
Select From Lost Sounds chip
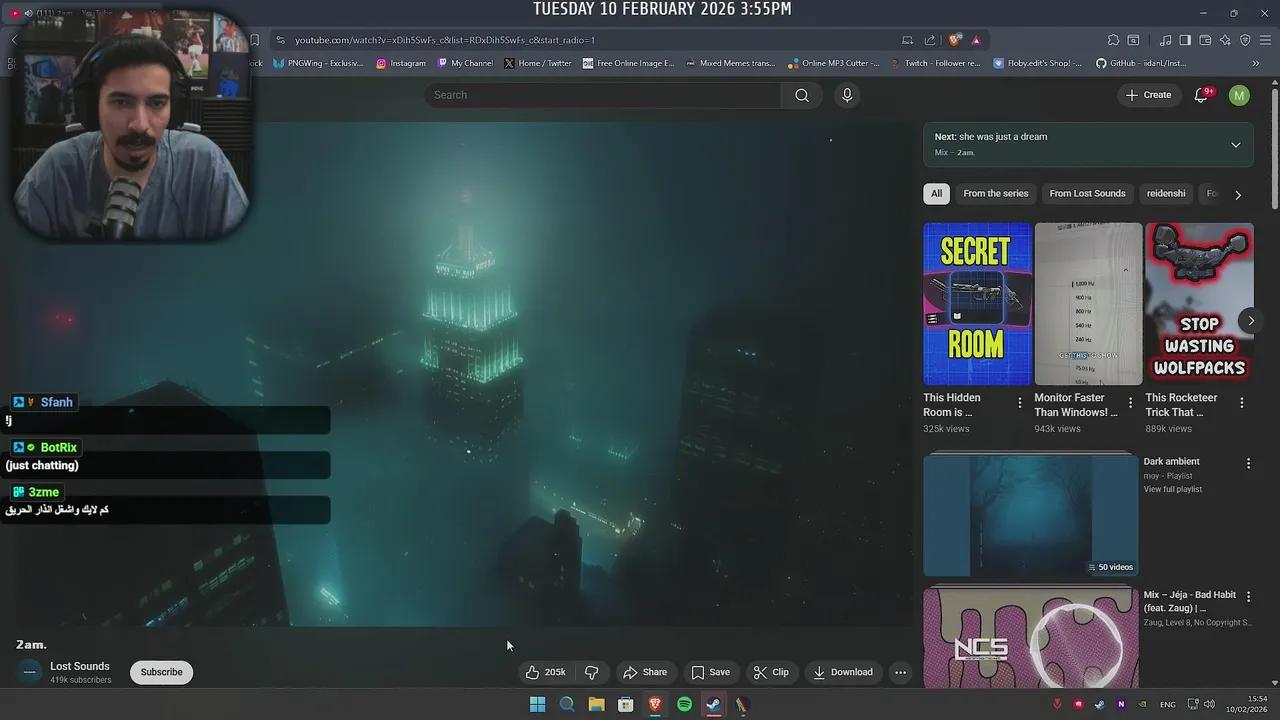(x=1087, y=193)
